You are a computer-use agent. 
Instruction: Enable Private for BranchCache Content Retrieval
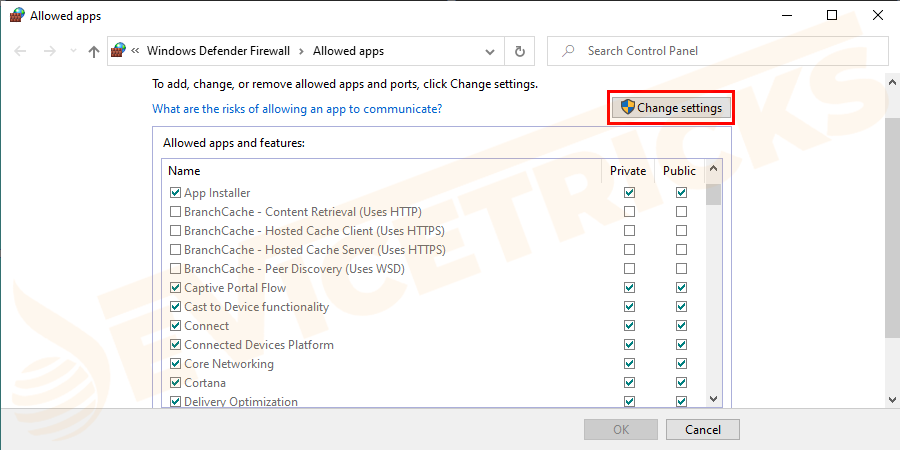click(x=630, y=212)
